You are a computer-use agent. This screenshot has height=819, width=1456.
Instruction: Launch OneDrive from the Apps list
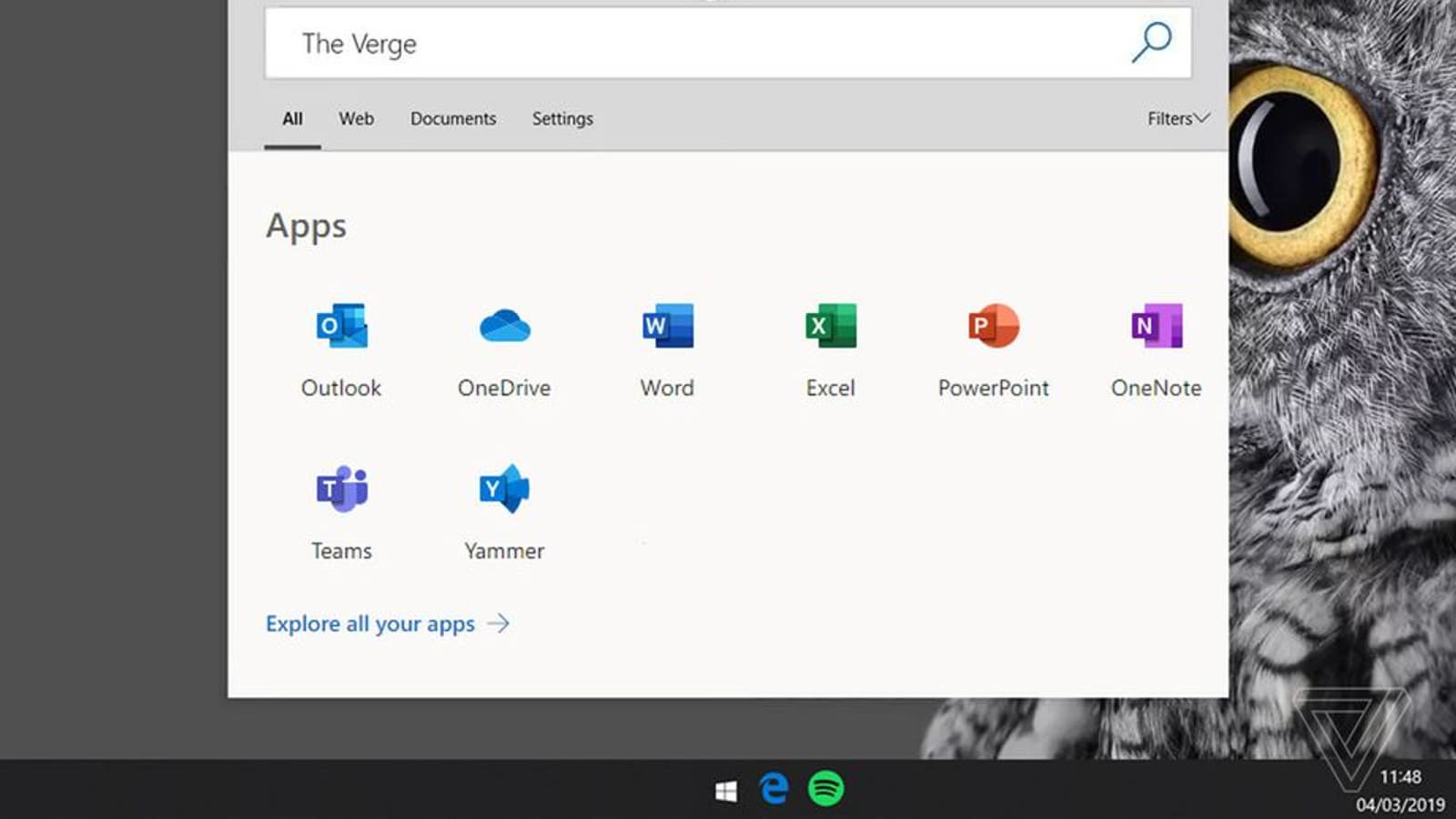pos(505,326)
